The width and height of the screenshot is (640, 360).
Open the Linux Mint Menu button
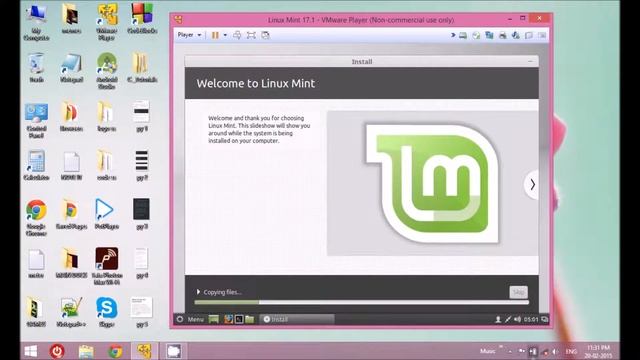[190, 319]
